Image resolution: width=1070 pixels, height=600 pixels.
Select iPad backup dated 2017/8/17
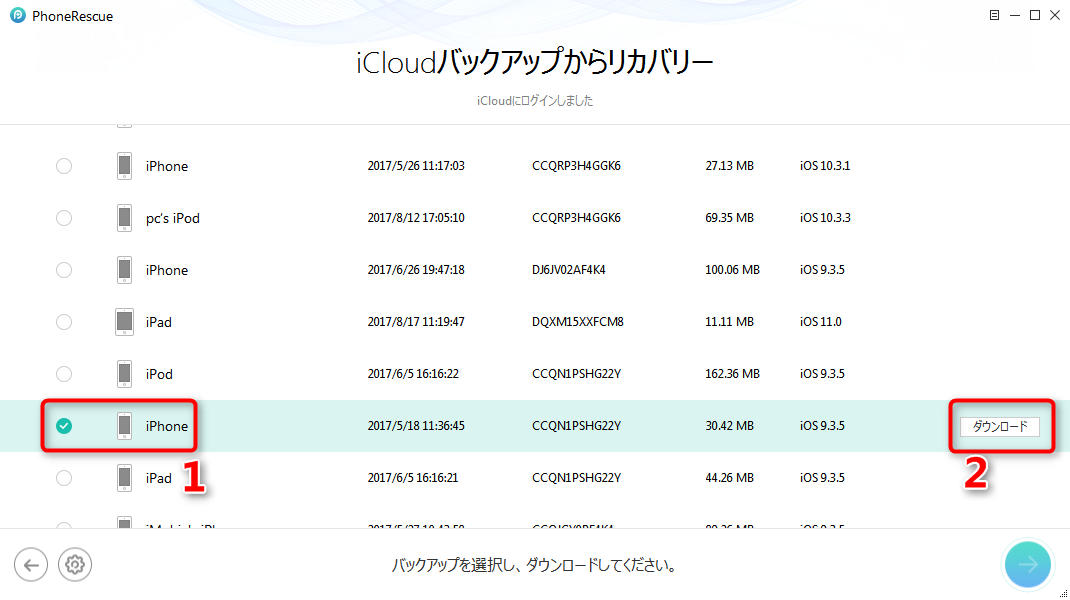coord(64,322)
